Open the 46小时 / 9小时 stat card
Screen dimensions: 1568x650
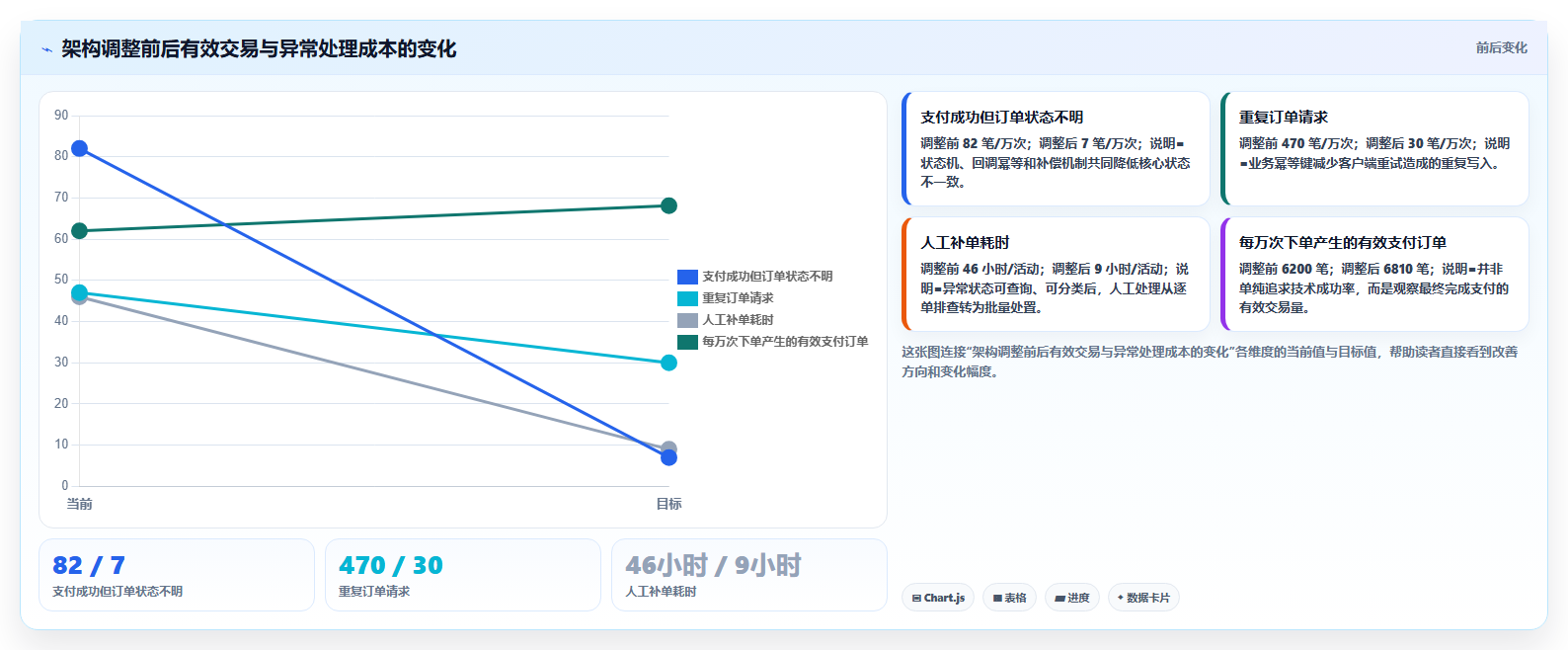(x=749, y=575)
